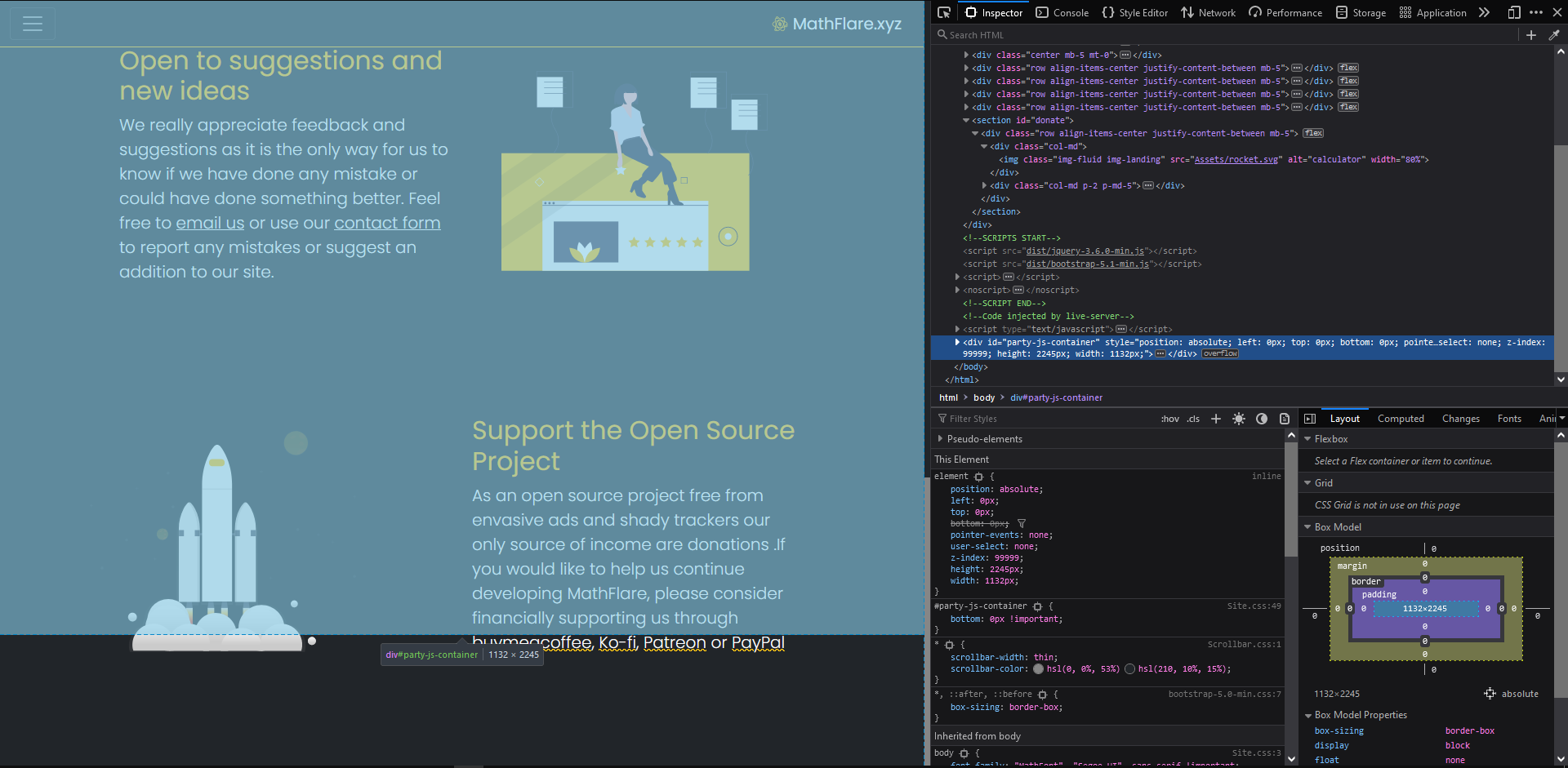Open more DevTools tools chevron
Viewport: 1568px width, 768px height.
1484,12
